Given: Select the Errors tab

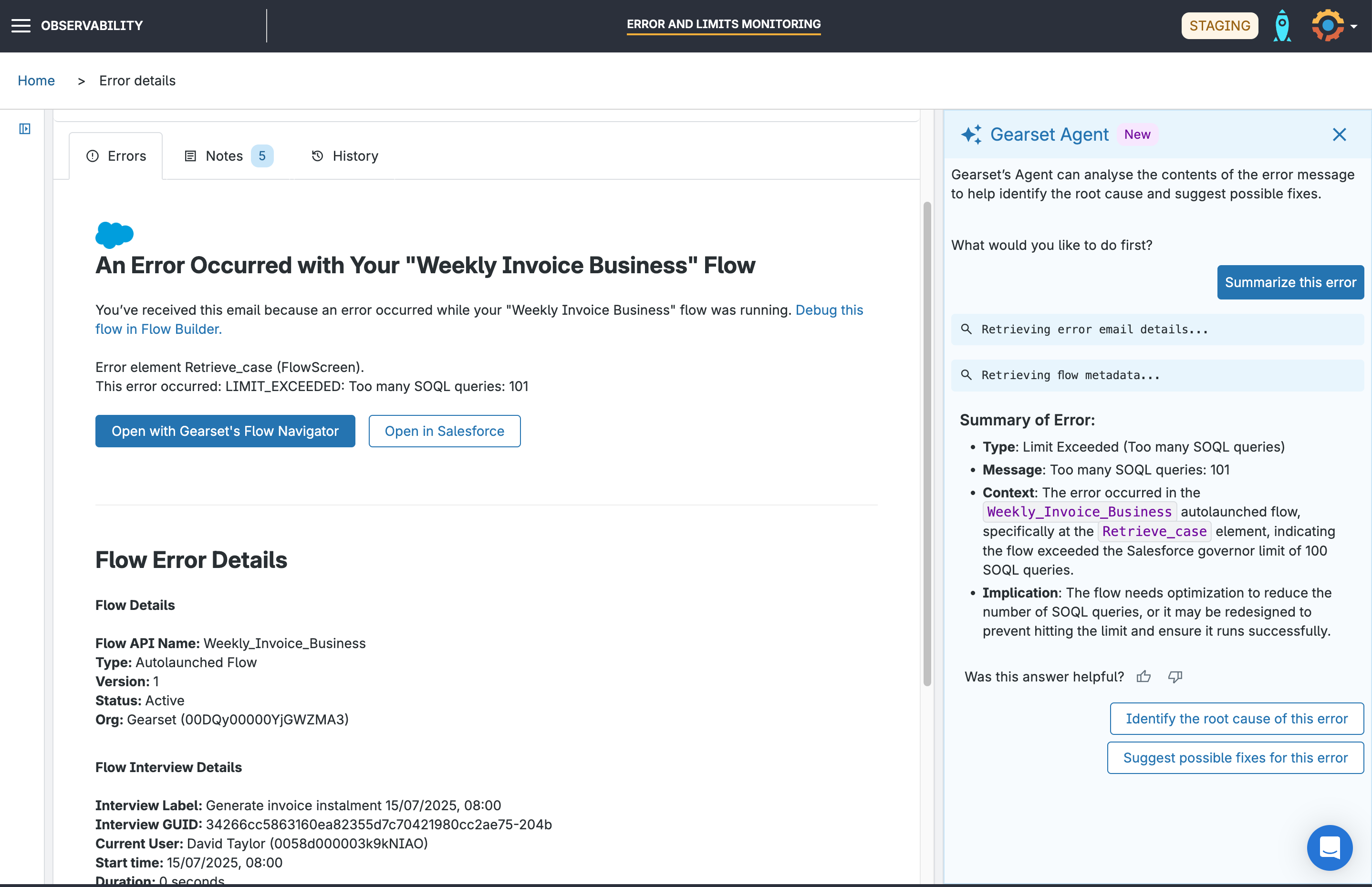Looking at the screenshot, I should pyautogui.click(x=116, y=156).
